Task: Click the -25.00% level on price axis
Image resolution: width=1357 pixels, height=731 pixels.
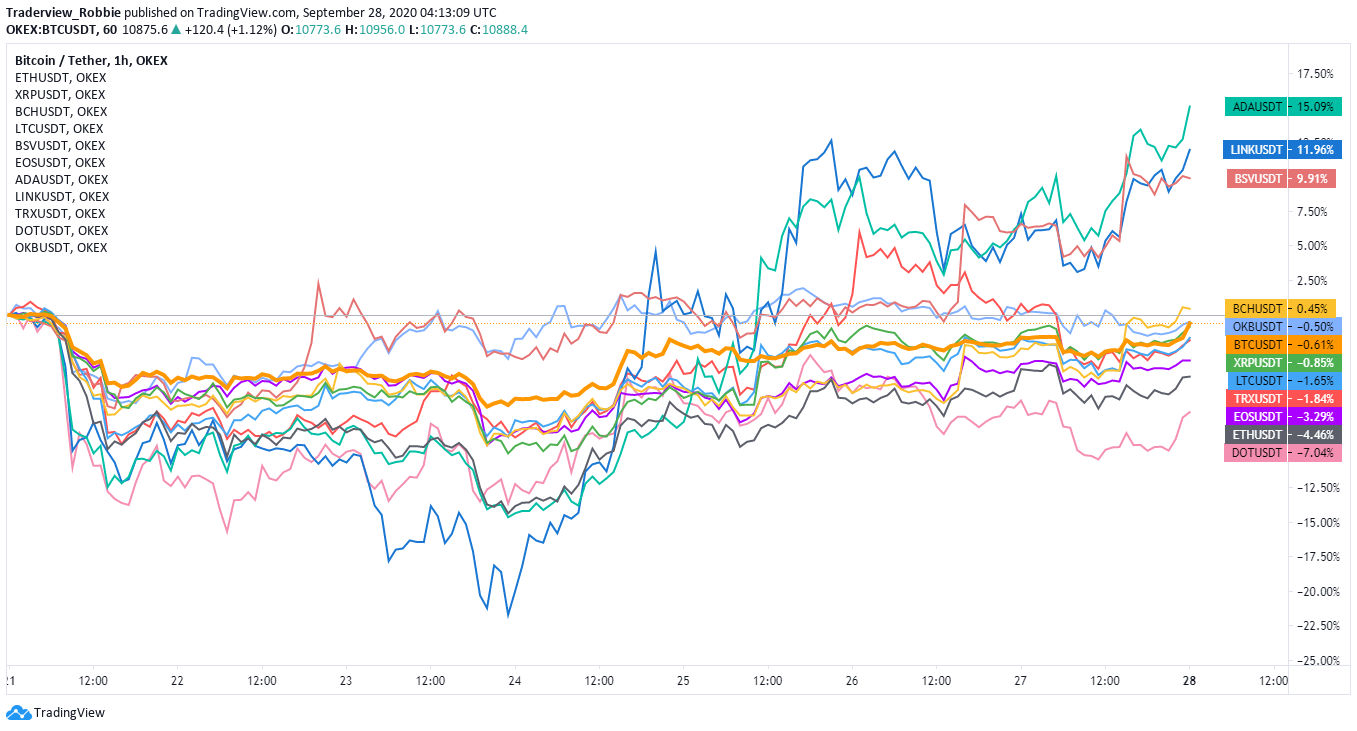Action: pyautogui.click(x=1313, y=661)
